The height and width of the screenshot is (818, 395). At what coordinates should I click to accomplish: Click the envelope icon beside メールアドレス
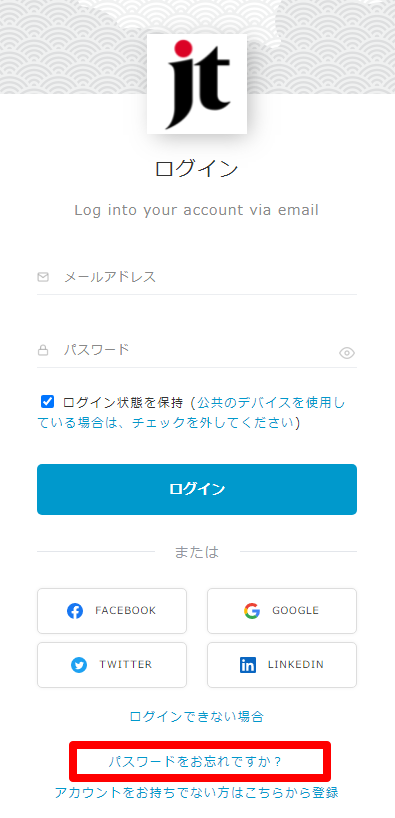[x=43, y=277]
